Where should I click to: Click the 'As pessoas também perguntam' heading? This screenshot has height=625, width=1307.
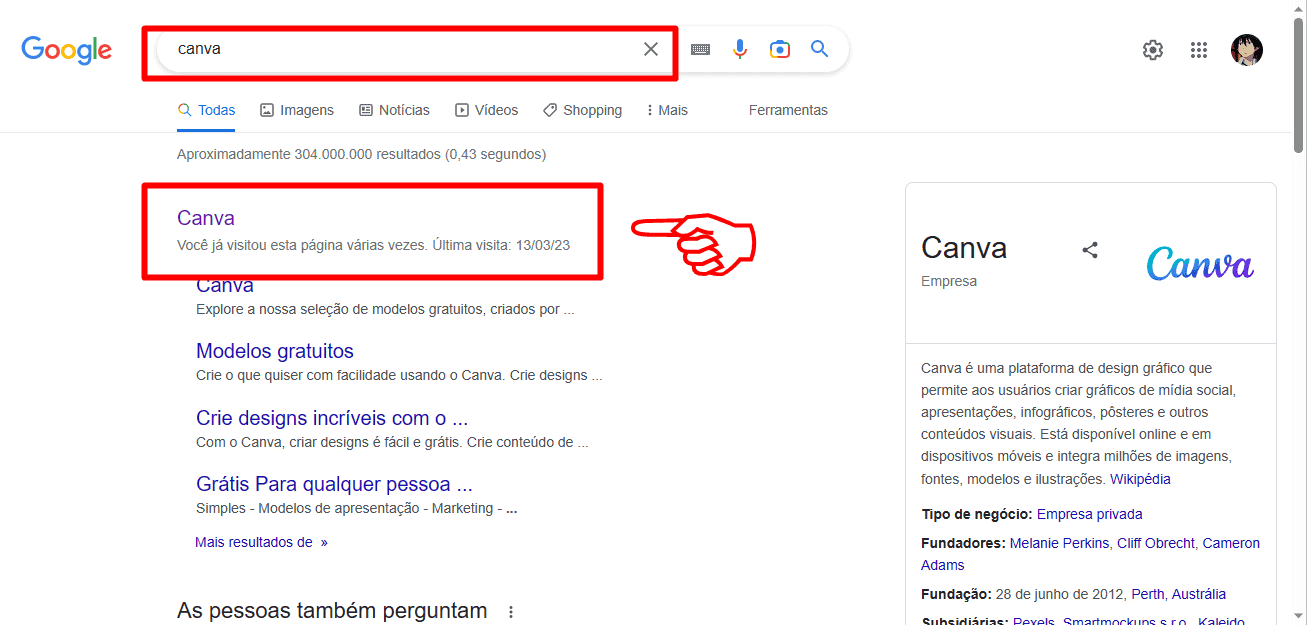click(332, 610)
